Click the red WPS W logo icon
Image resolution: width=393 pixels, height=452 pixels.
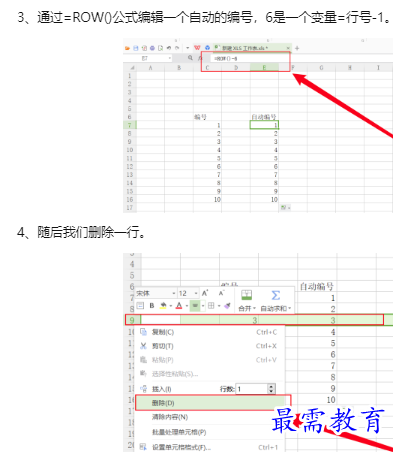197,48
